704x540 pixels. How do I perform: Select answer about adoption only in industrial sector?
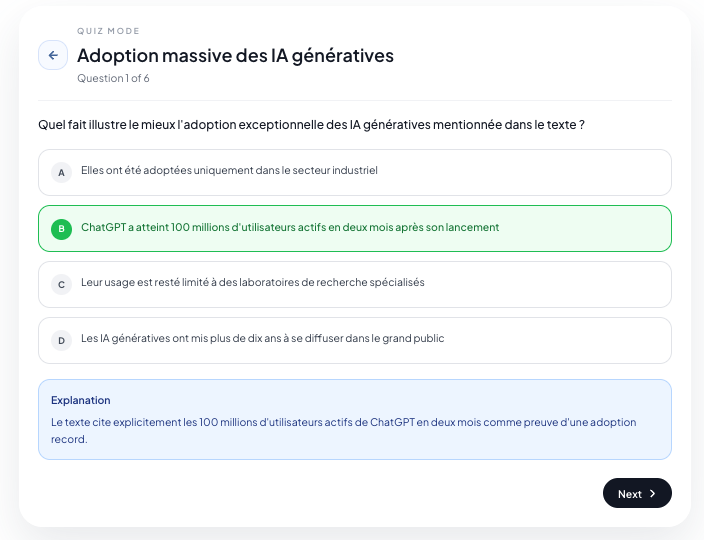point(355,172)
